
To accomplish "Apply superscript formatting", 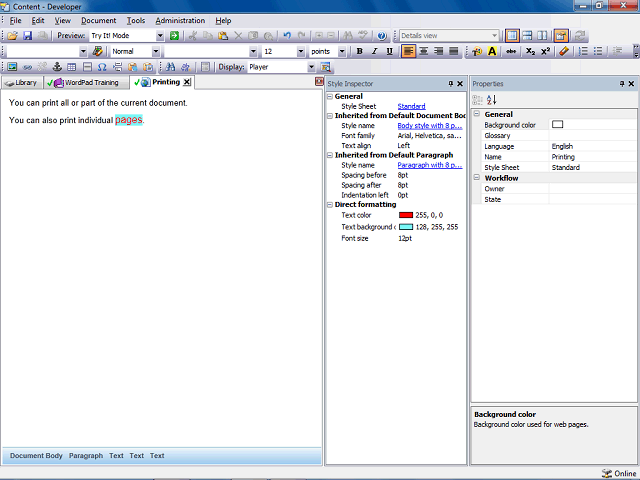I will (546, 51).
